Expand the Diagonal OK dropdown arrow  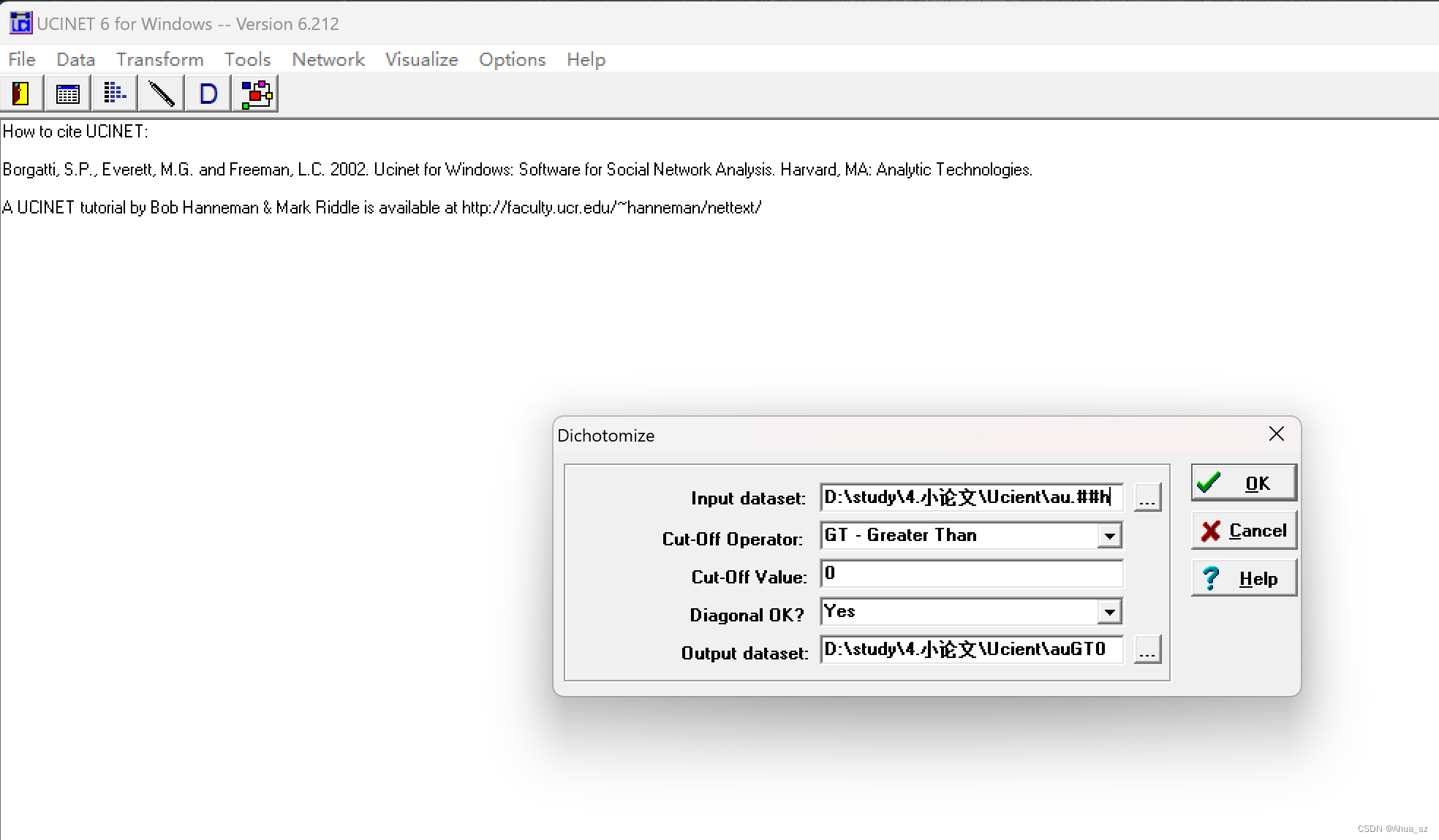tap(1109, 612)
